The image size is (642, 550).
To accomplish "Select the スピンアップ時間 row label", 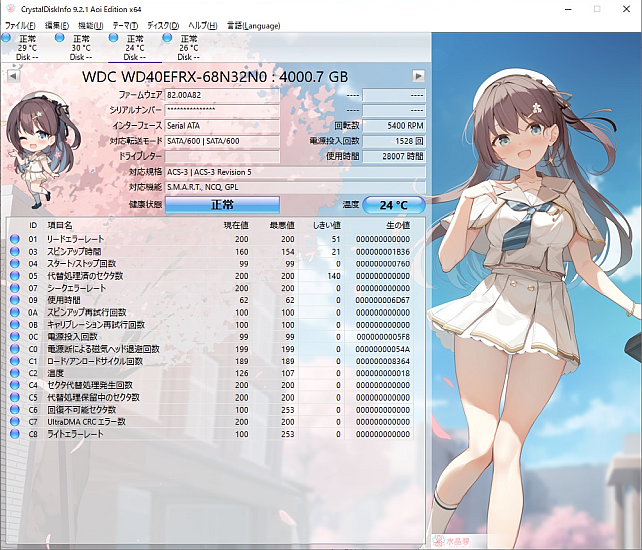I will coord(74,251).
